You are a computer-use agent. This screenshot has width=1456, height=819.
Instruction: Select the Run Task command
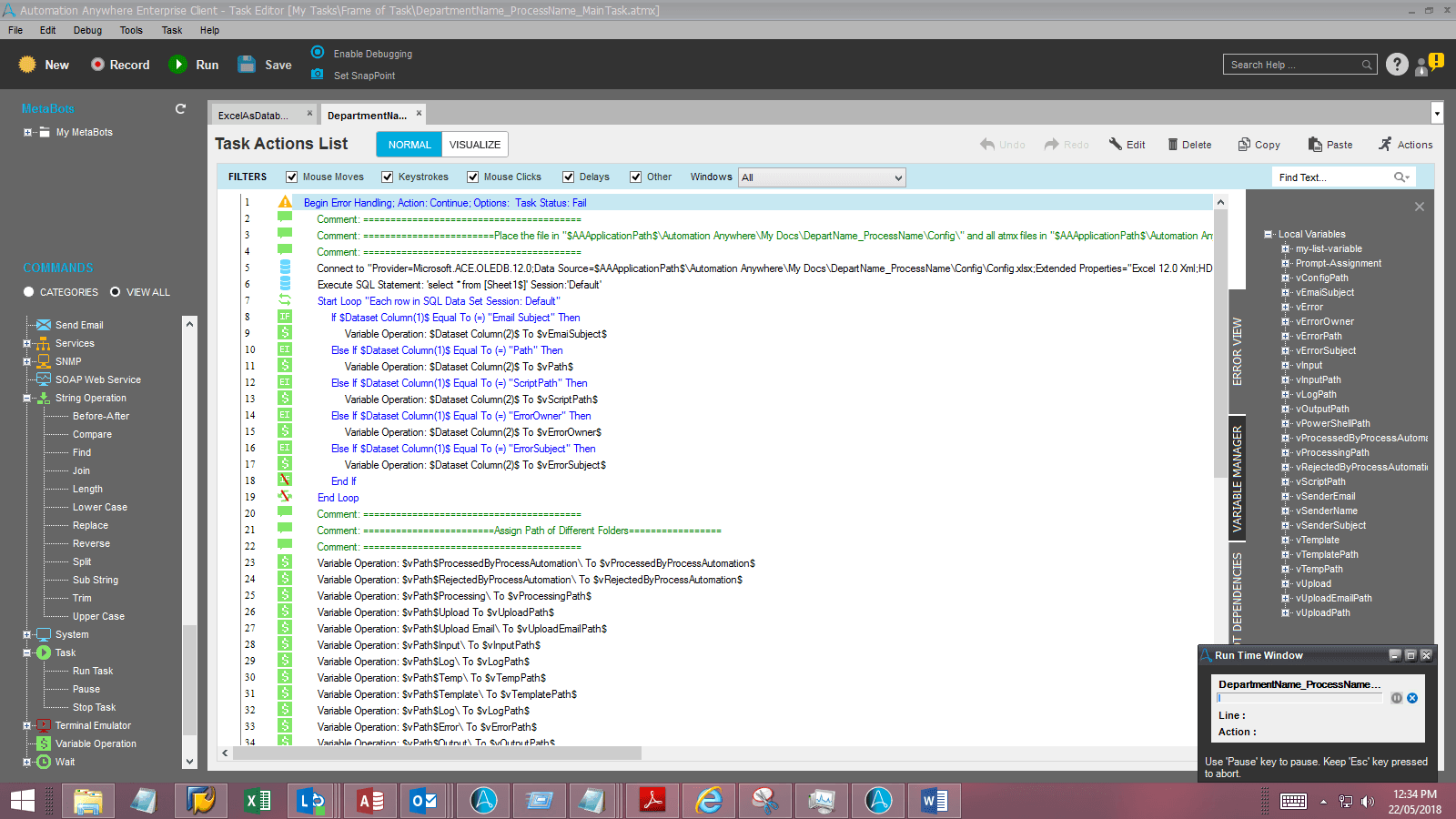(93, 671)
